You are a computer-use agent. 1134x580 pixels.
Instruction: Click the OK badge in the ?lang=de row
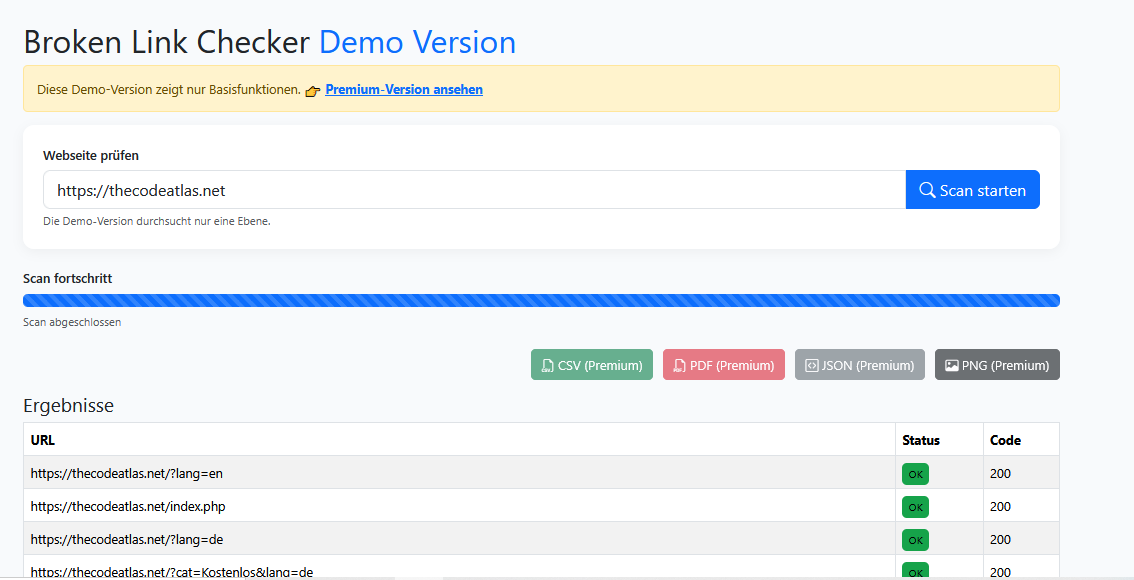915,540
